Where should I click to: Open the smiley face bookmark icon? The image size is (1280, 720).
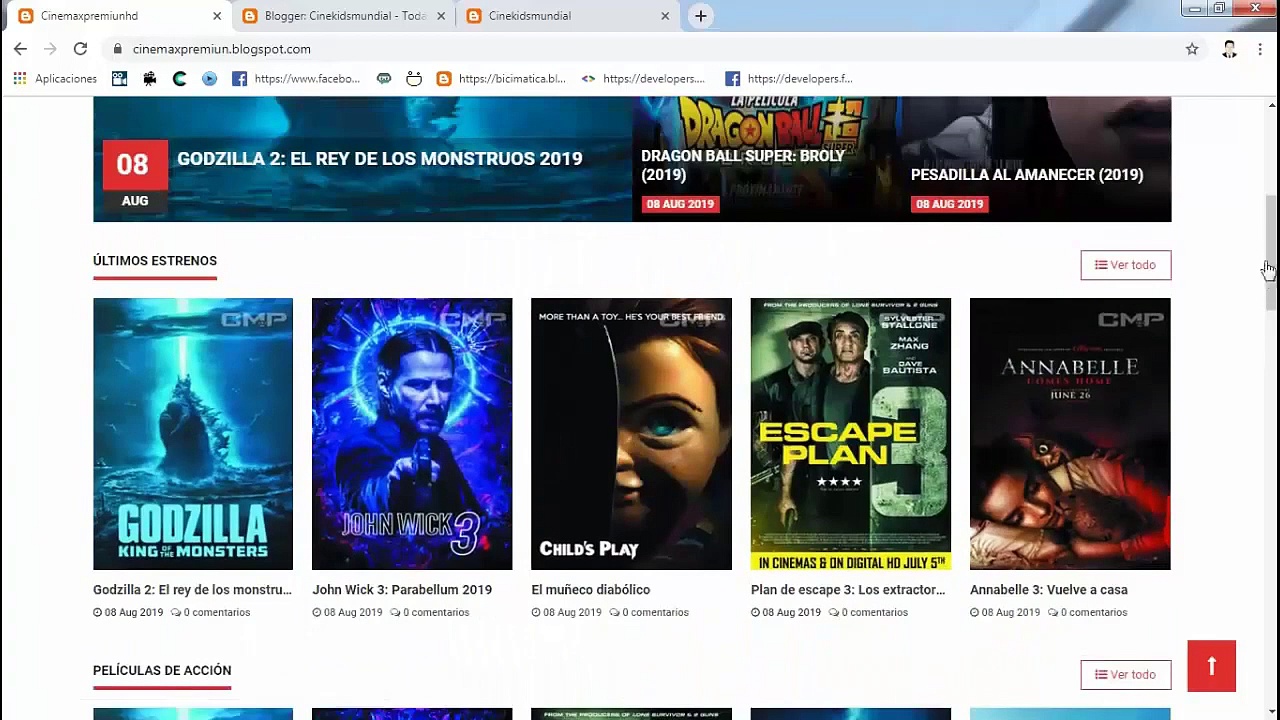click(x=414, y=79)
